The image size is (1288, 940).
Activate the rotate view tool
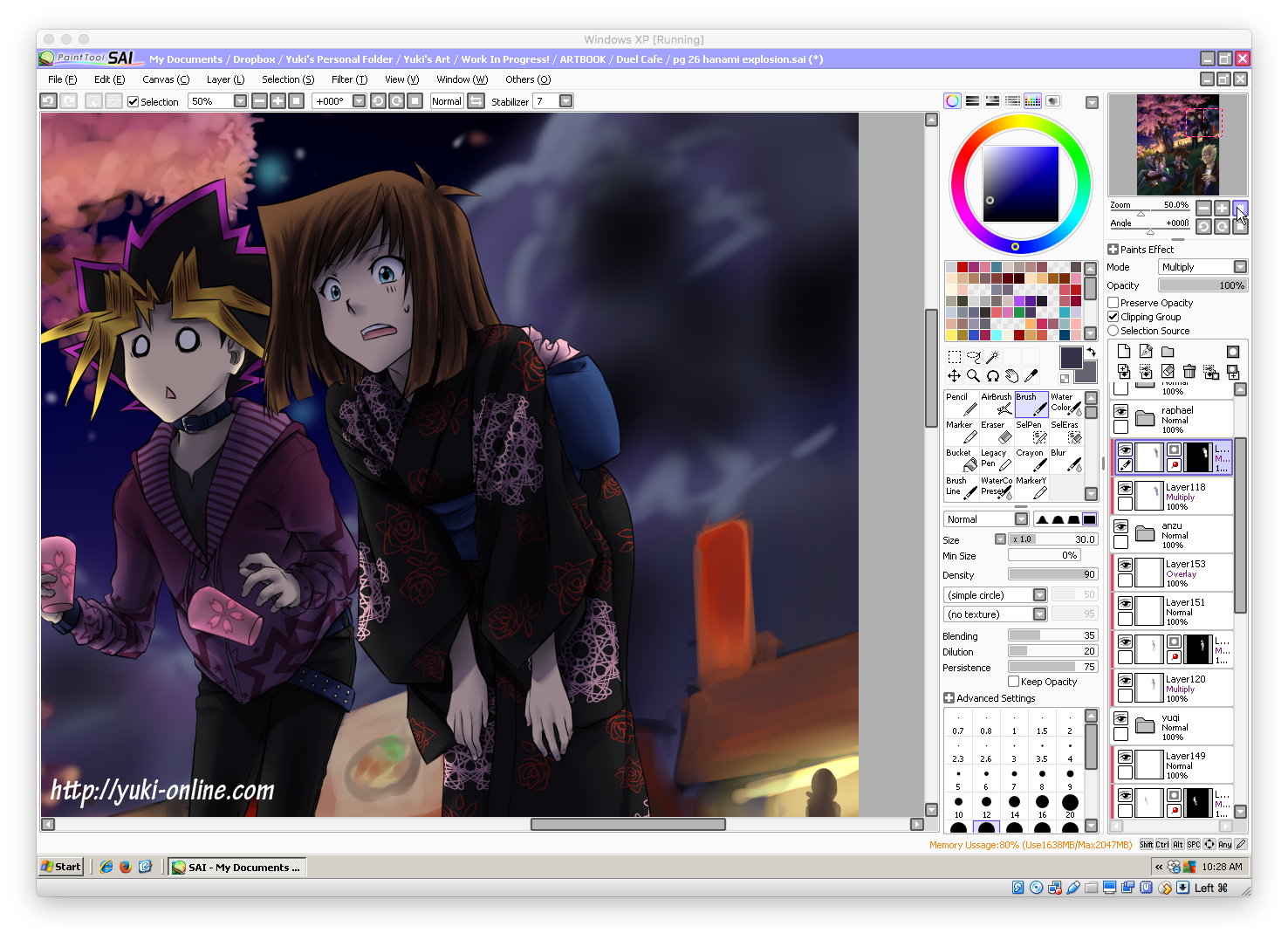point(993,376)
